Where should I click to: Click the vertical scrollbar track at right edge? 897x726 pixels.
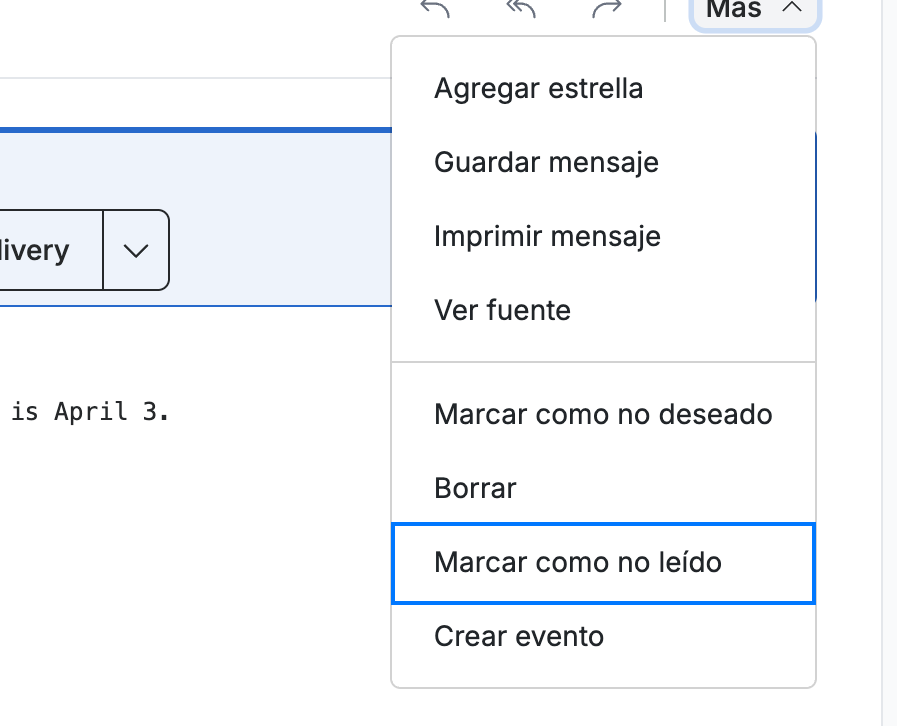[890, 363]
